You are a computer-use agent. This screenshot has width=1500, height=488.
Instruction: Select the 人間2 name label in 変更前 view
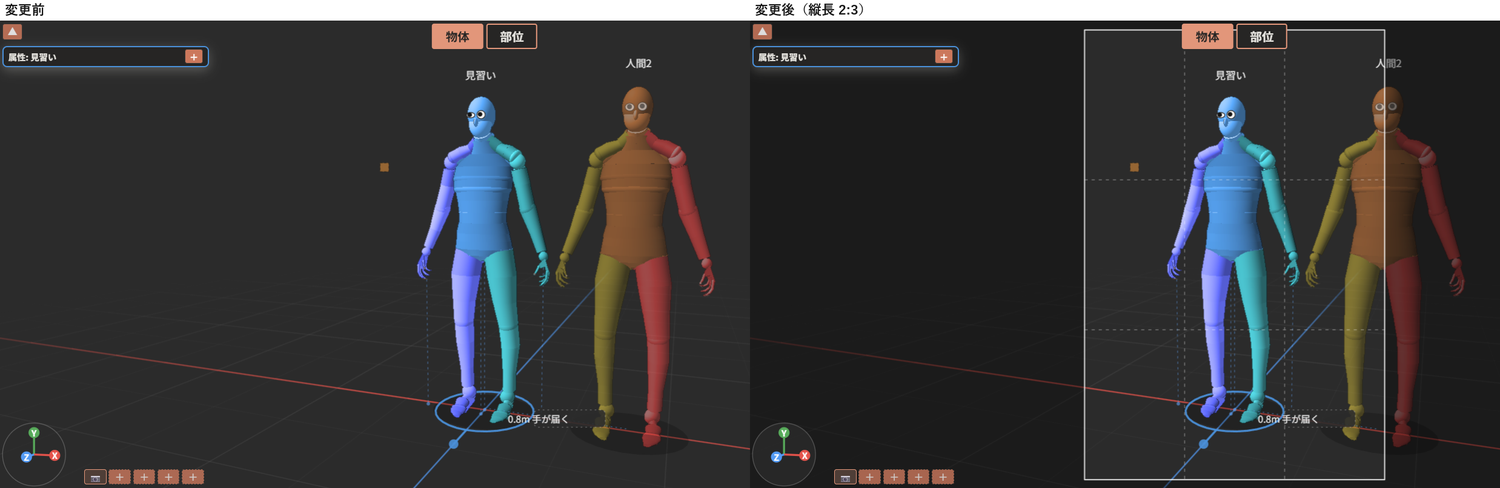click(x=639, y=63)
